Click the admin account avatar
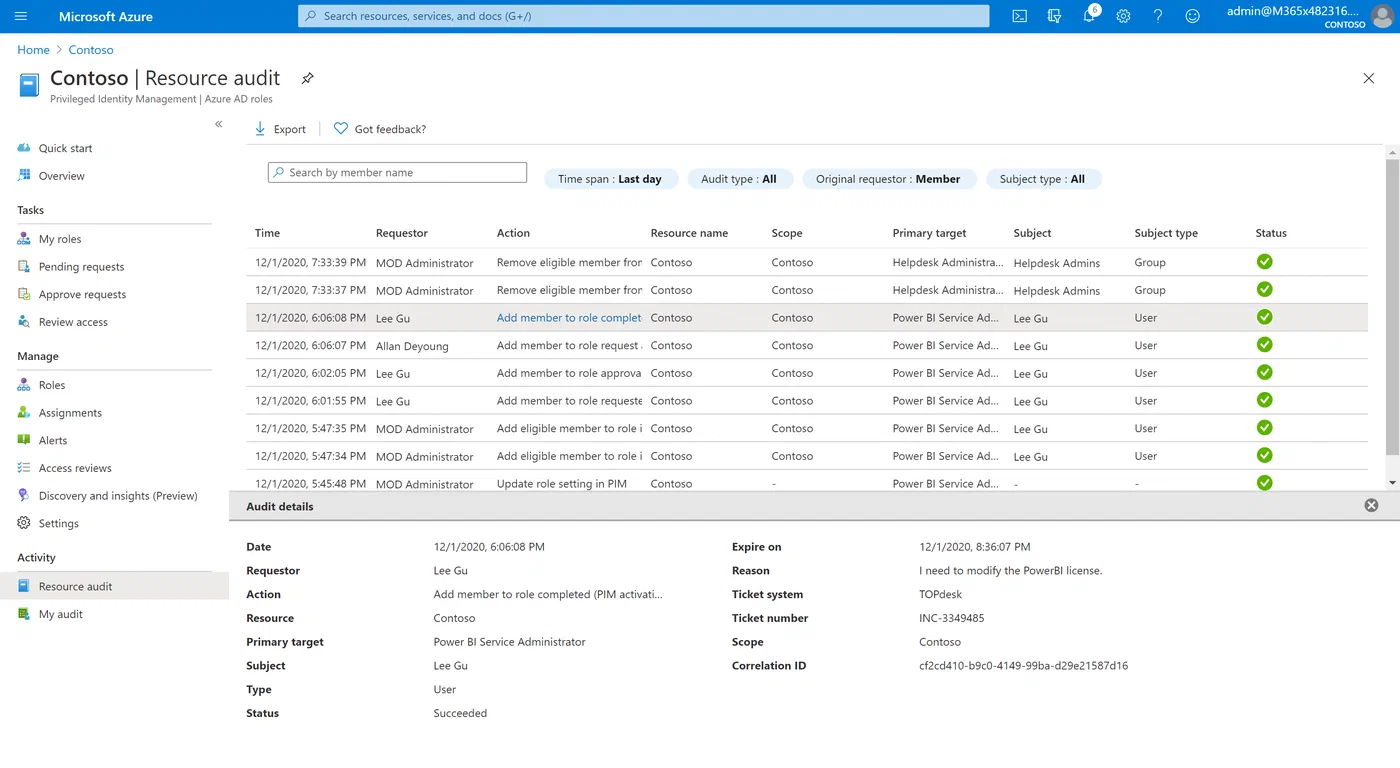Image resolution: width=1400 pixels, height=768 pixels. pos(1381,16)
